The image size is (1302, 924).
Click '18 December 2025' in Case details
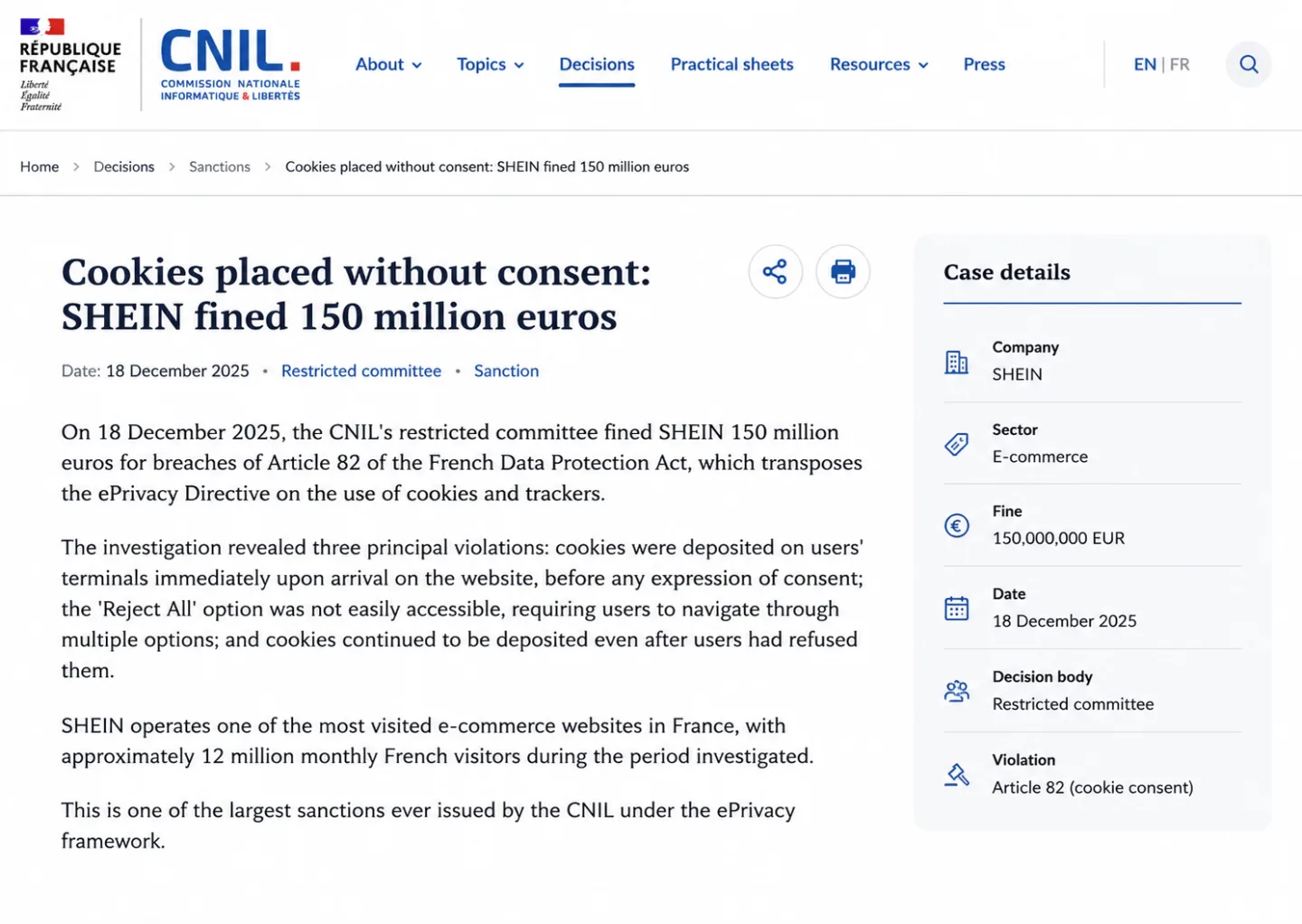1064,621
